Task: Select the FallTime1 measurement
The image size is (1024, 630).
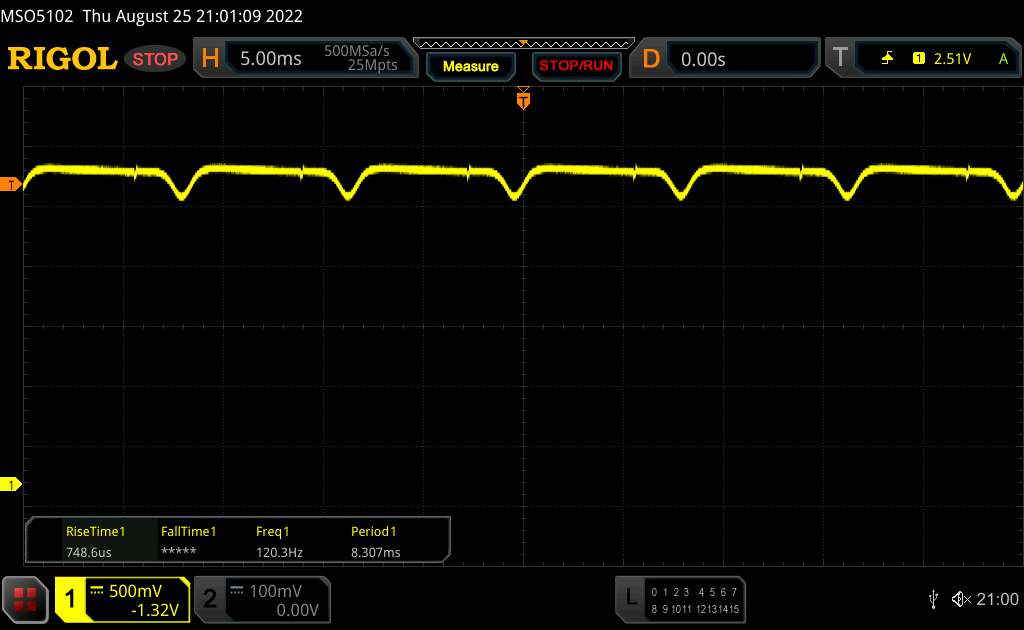Action: tap(188, 531)
